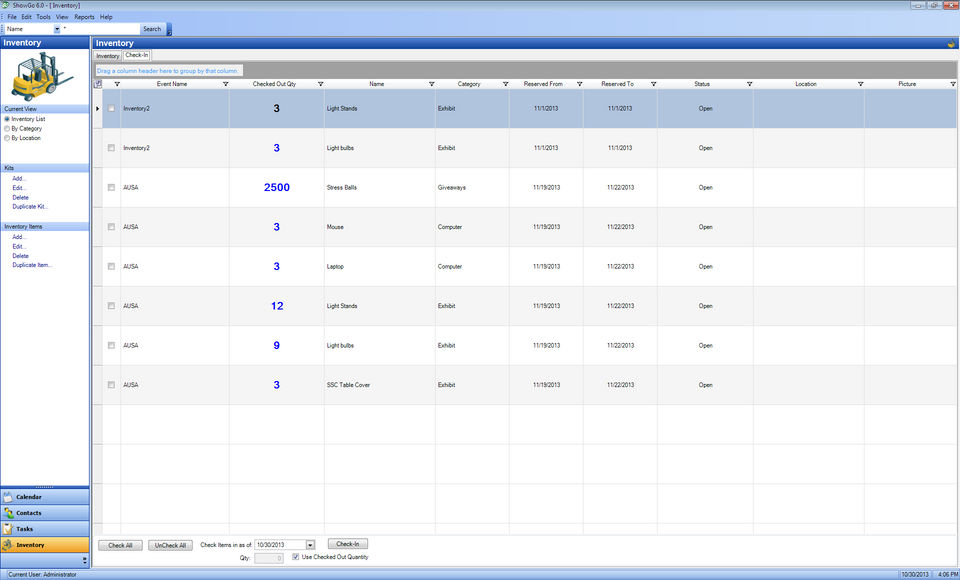Open the filter for Picture column
Viewport: 960px width, 580px height.
tap(953, 84)
